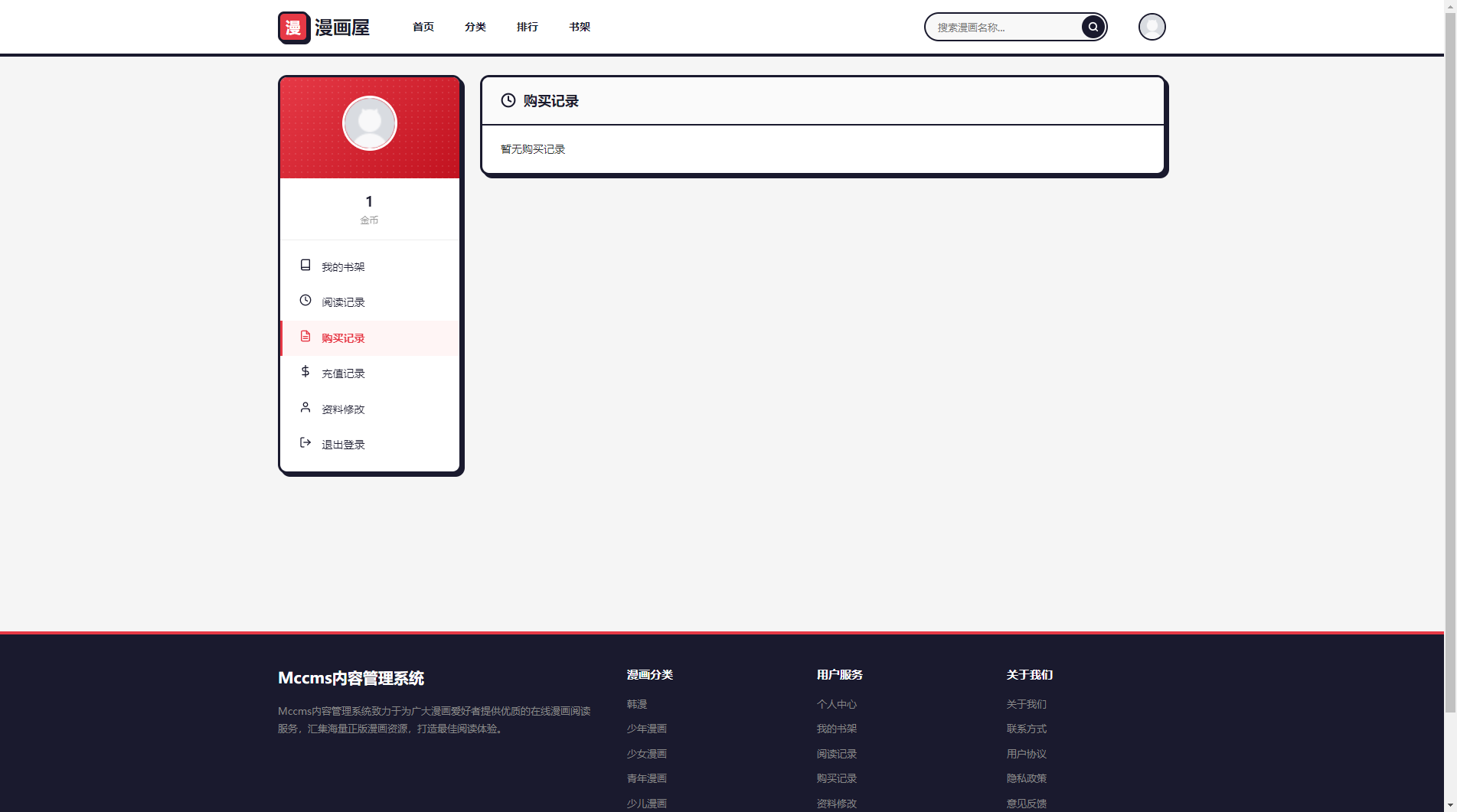Click the search magnifier button
This screenshot has width=1457, height=812.
pyautogui.click(x=1093, y=27)
